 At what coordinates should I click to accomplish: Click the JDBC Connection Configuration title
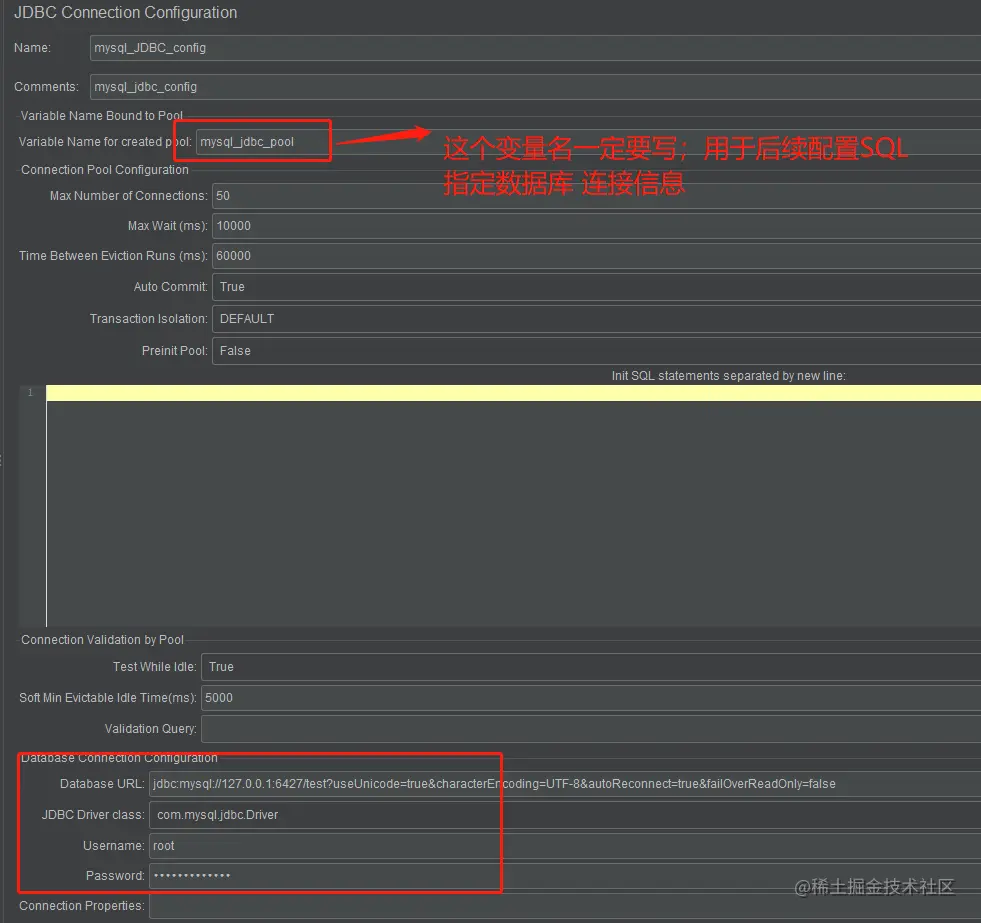point(125,13)
